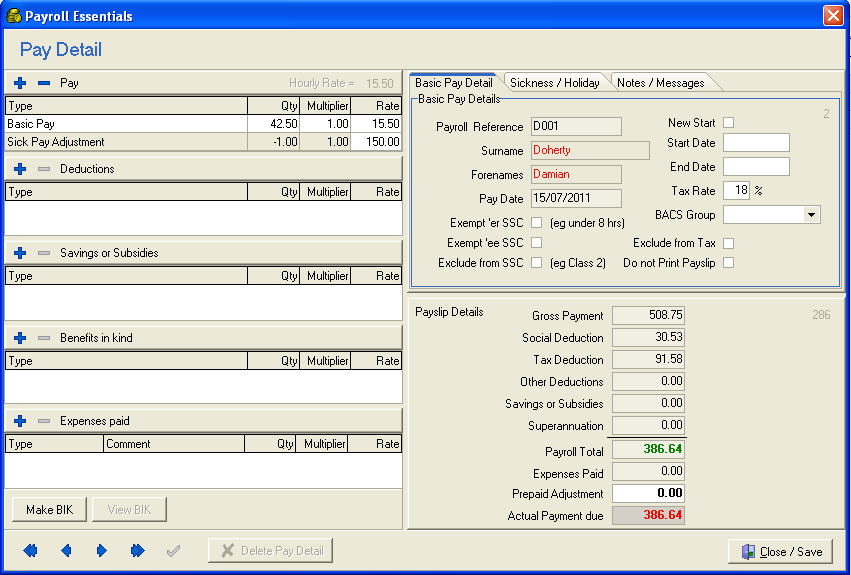This screenshot has height=575, width=851.
Task: Add a new Pay line with plus icon
Action: (20, 83)
